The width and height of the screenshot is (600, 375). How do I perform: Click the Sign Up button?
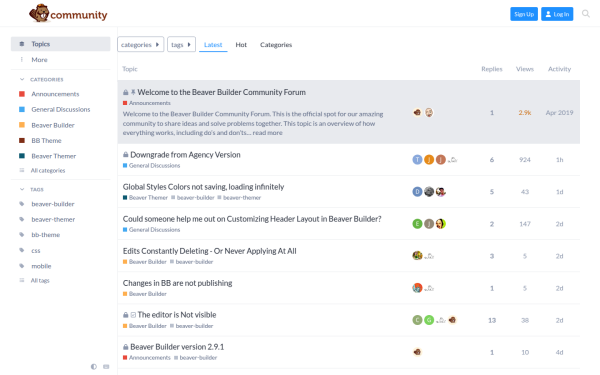524,14
